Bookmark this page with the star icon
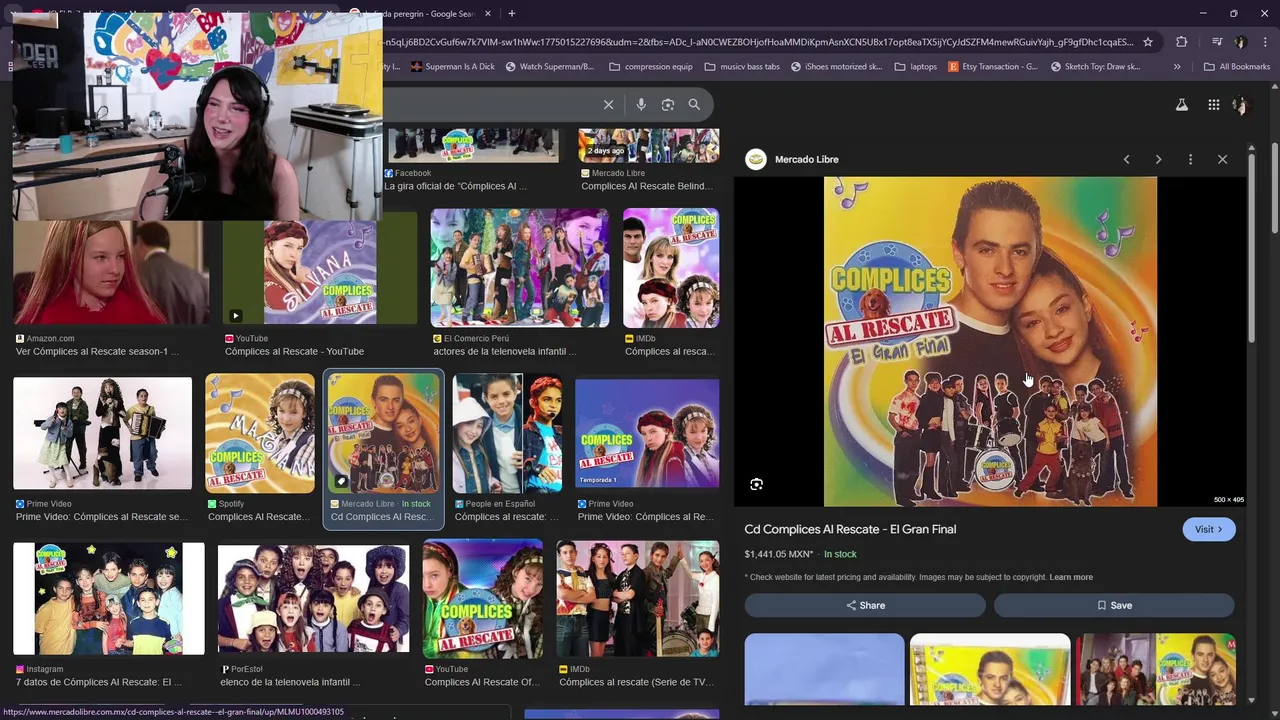1280x720 pixels. click(1148, 42)
